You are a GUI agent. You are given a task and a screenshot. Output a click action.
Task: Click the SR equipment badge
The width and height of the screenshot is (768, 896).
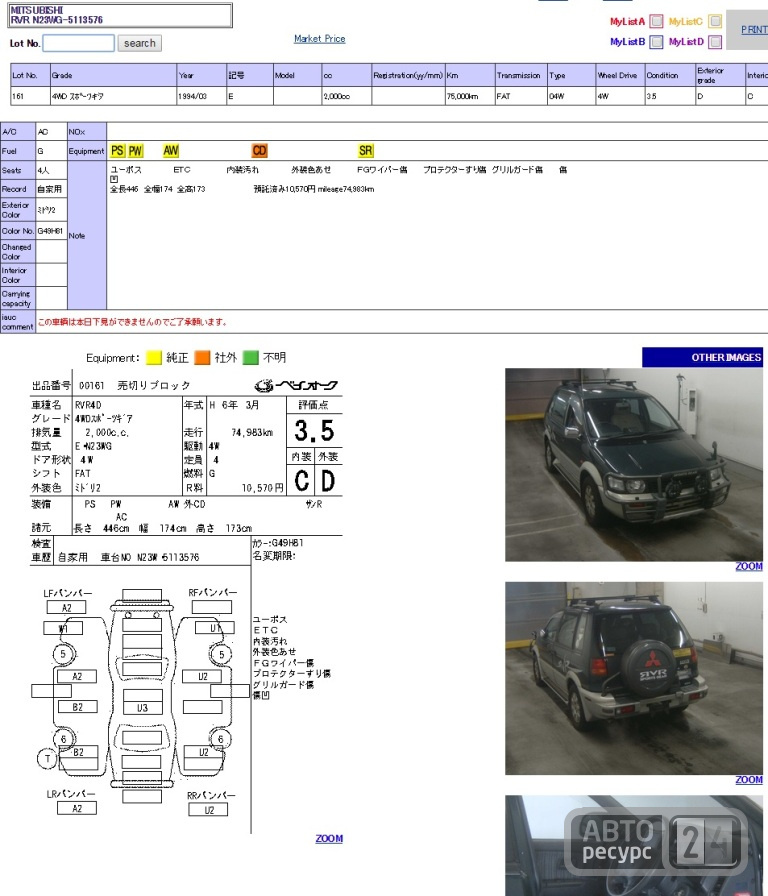coord(366,150)
